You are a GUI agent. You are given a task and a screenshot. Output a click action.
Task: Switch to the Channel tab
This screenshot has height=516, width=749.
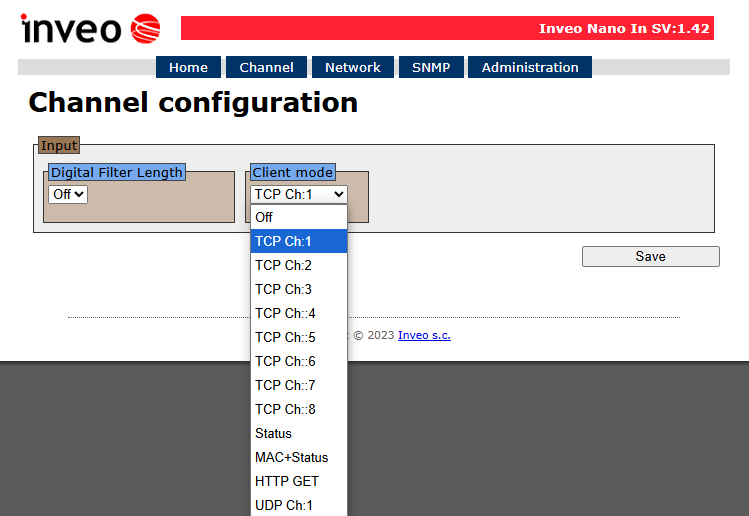(x=266, y=67)
